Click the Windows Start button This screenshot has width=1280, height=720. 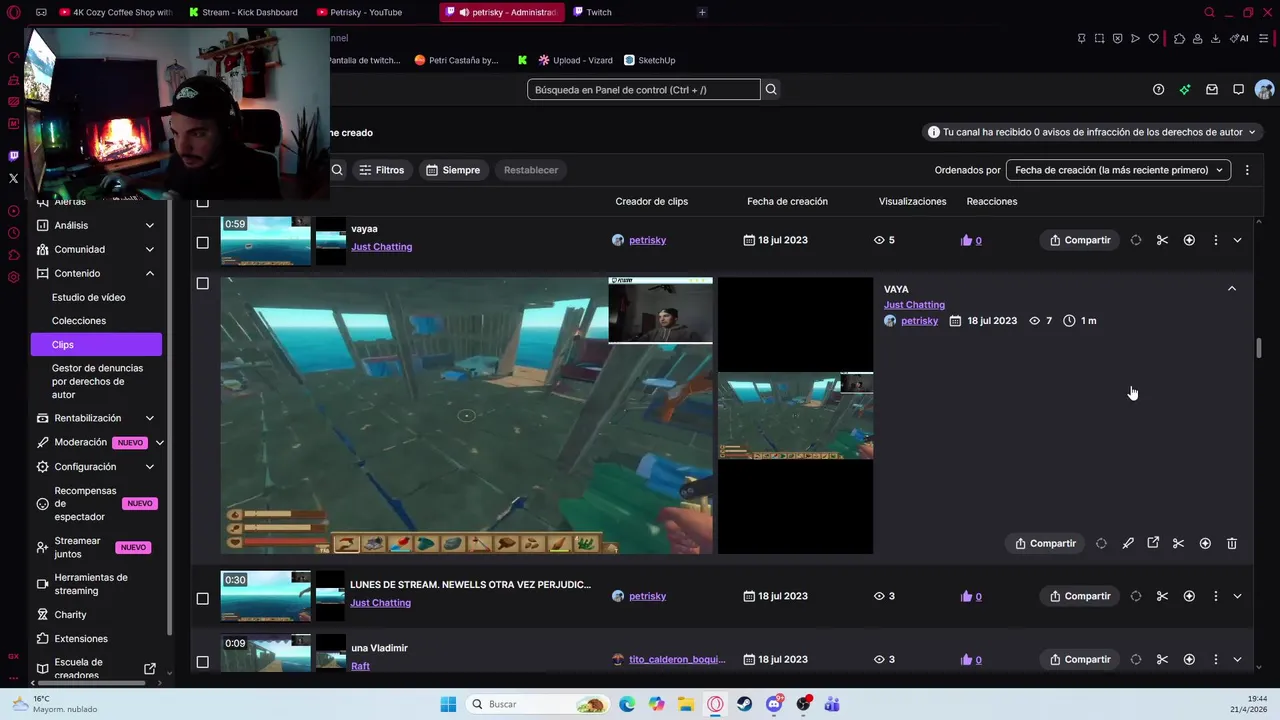[x=448, y=704]
